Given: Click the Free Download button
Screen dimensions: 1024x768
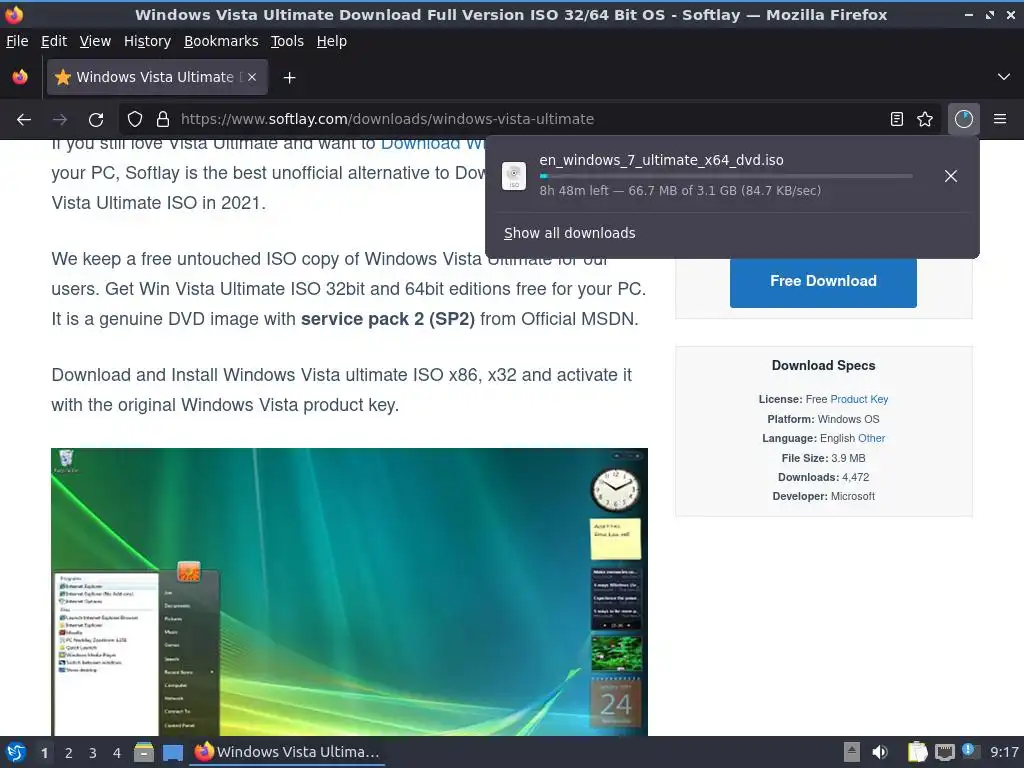Looking at the screenshot, I should pos(823,281).
